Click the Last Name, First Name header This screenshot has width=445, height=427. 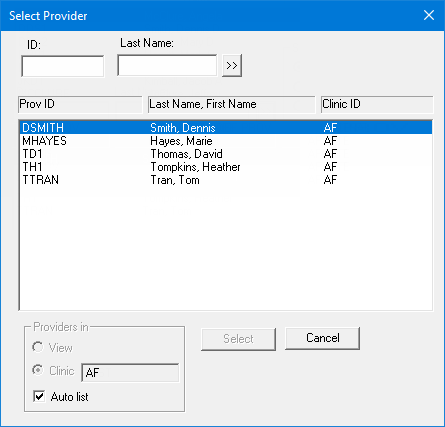pyautogui.click(x=231, y=104)
